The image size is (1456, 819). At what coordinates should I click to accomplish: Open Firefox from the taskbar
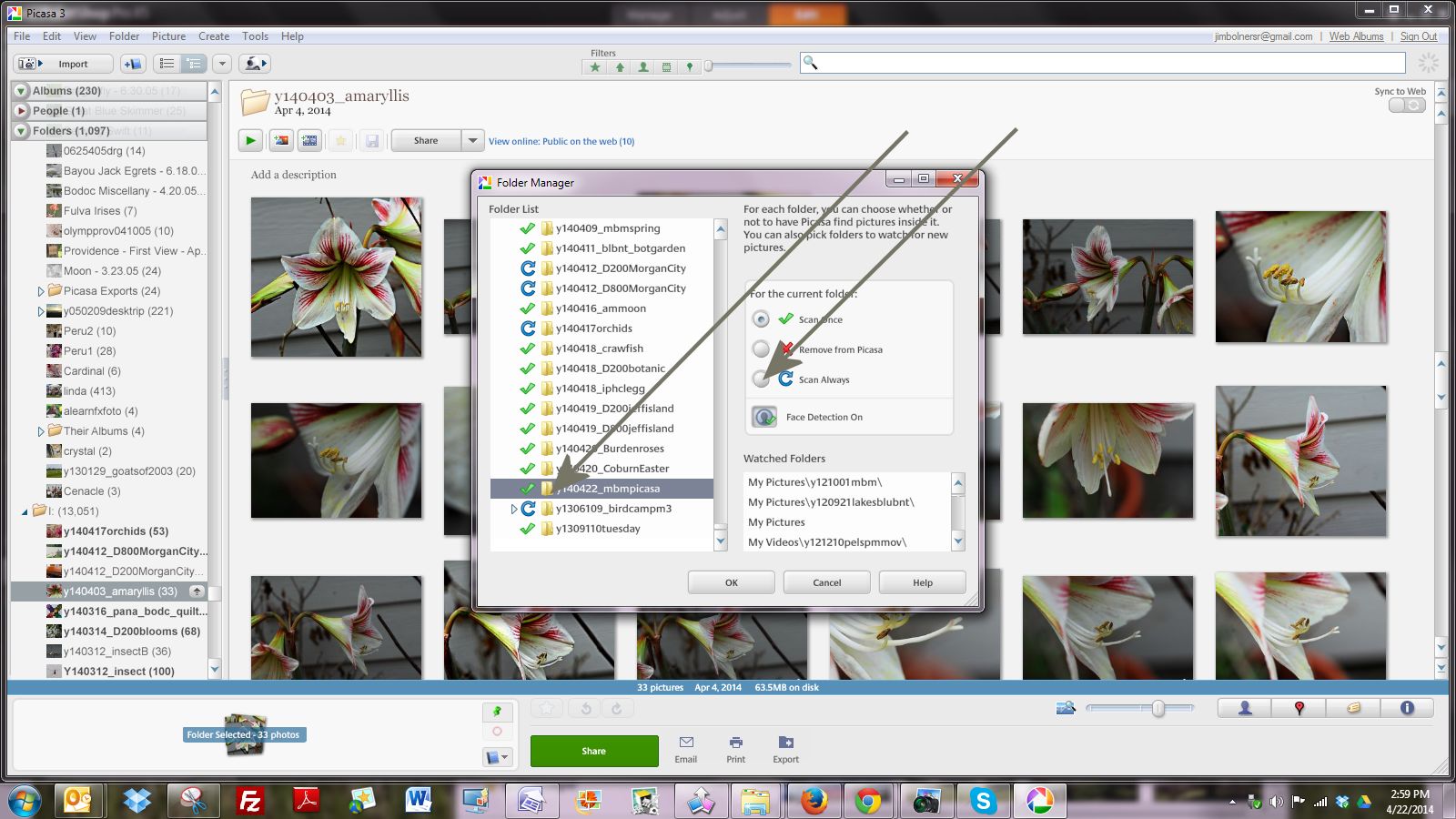[x=814, y=801]
